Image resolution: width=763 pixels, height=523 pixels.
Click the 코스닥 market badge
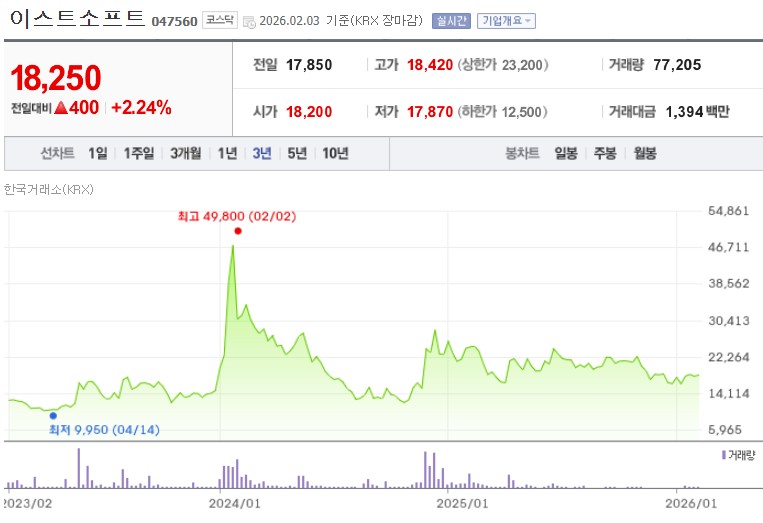coord(219,20)
